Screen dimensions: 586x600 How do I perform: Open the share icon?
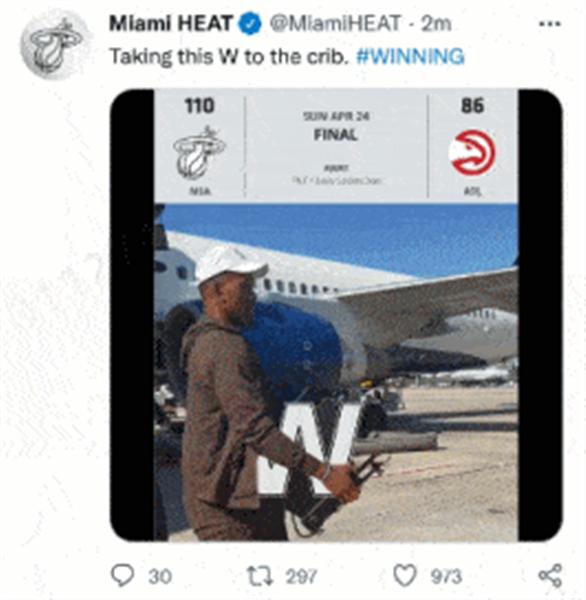click(x=550, y=576)
